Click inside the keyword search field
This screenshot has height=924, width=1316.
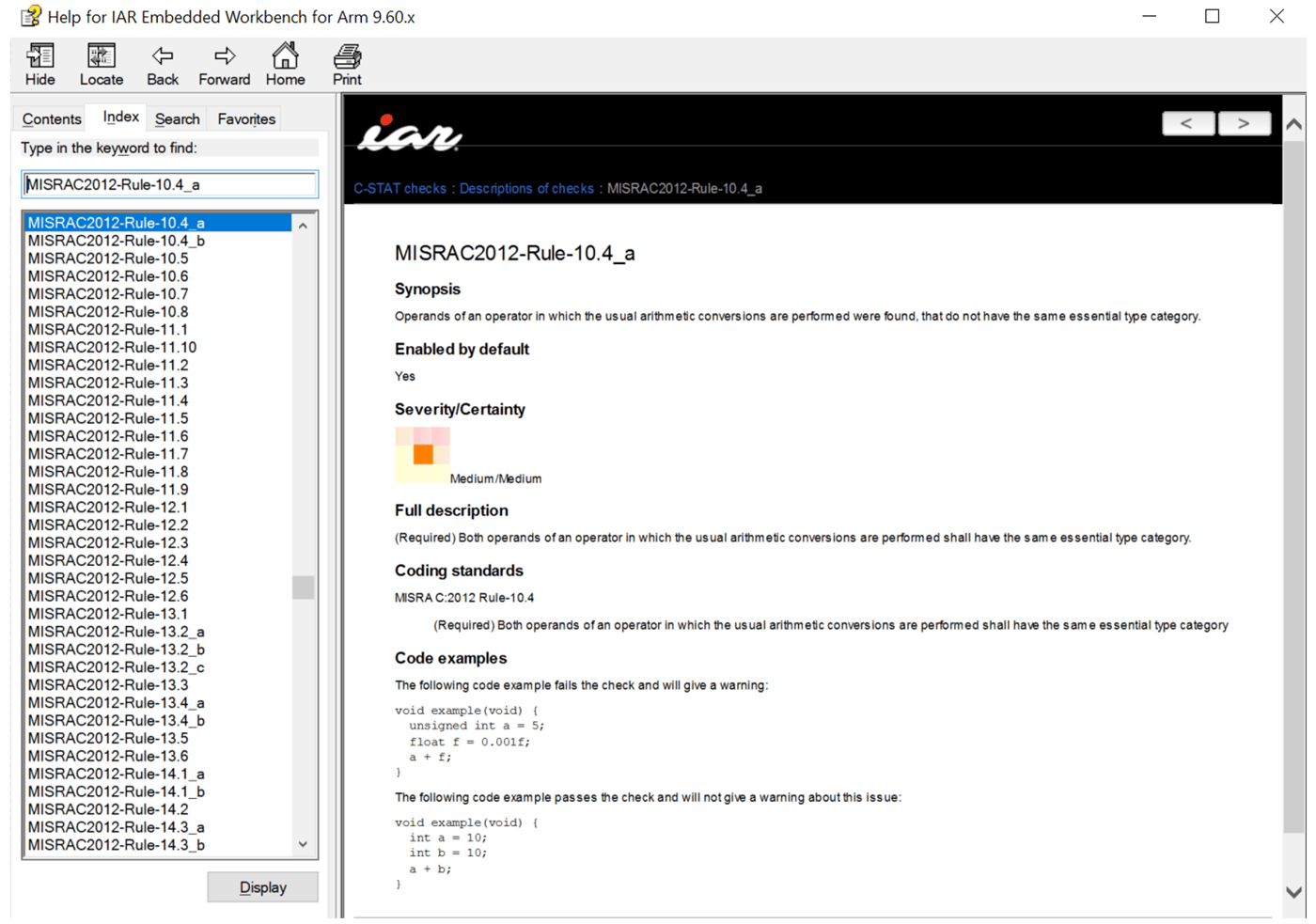169,184
